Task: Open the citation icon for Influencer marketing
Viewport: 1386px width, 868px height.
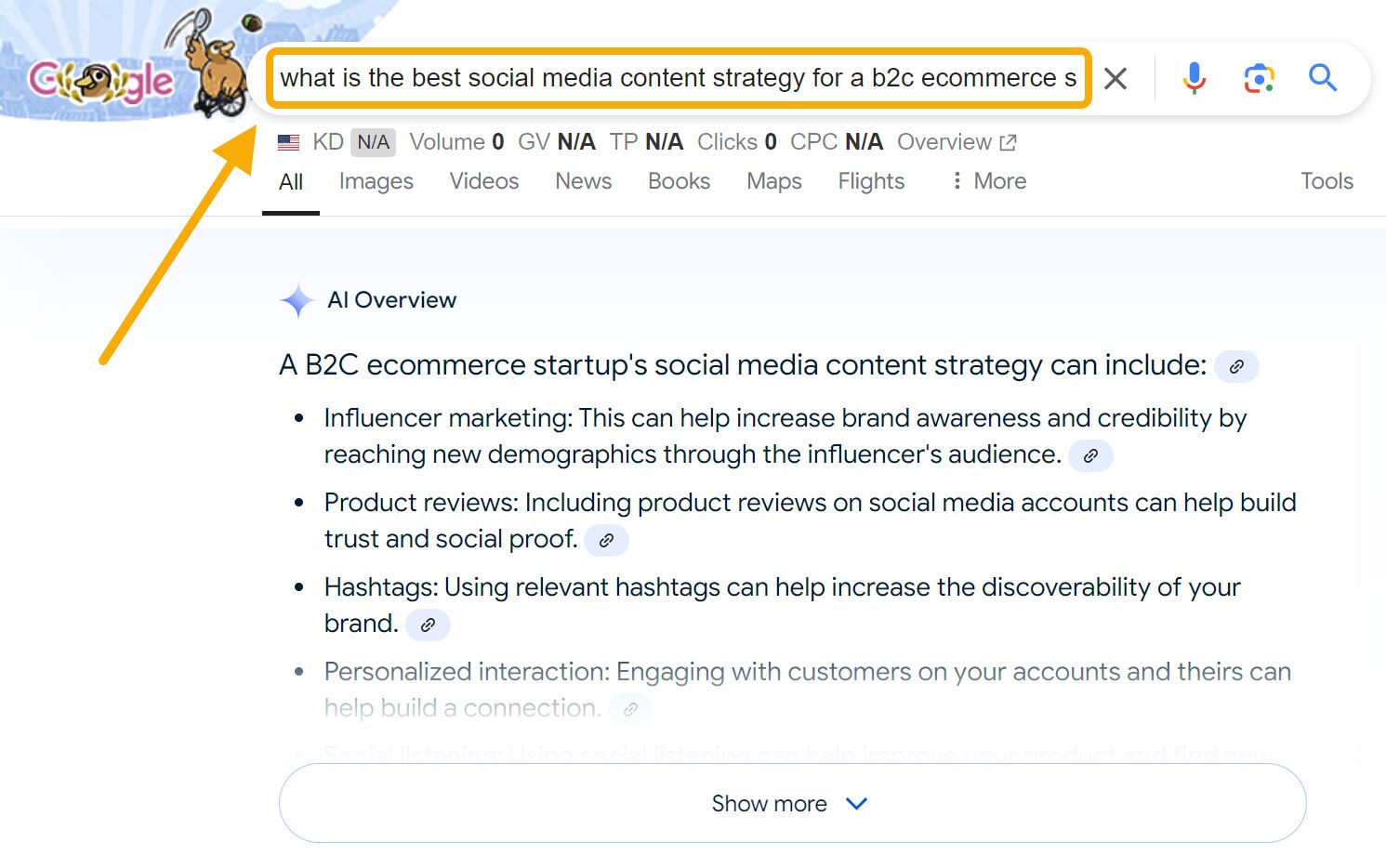Action: click(x=1090, y=455)
